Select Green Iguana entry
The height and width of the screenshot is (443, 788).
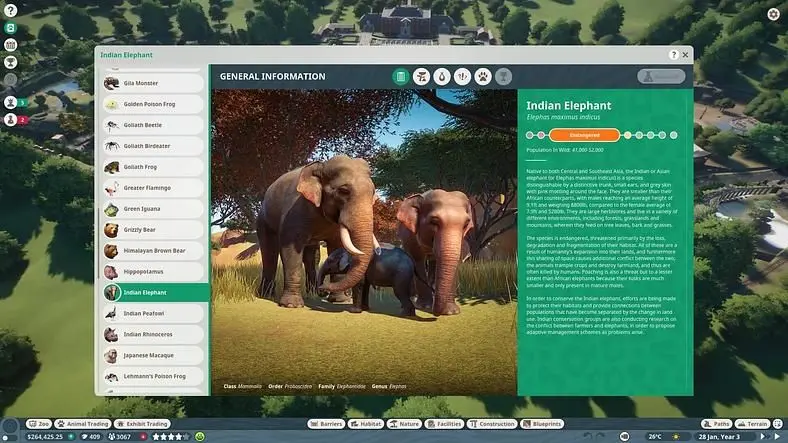[x=153, y=208]
